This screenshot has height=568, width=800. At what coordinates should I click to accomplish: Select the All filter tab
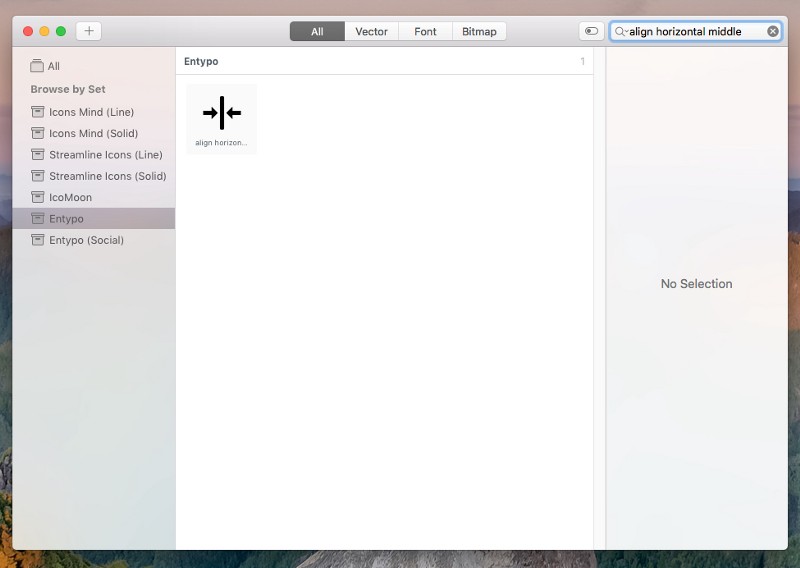point(317,31)
